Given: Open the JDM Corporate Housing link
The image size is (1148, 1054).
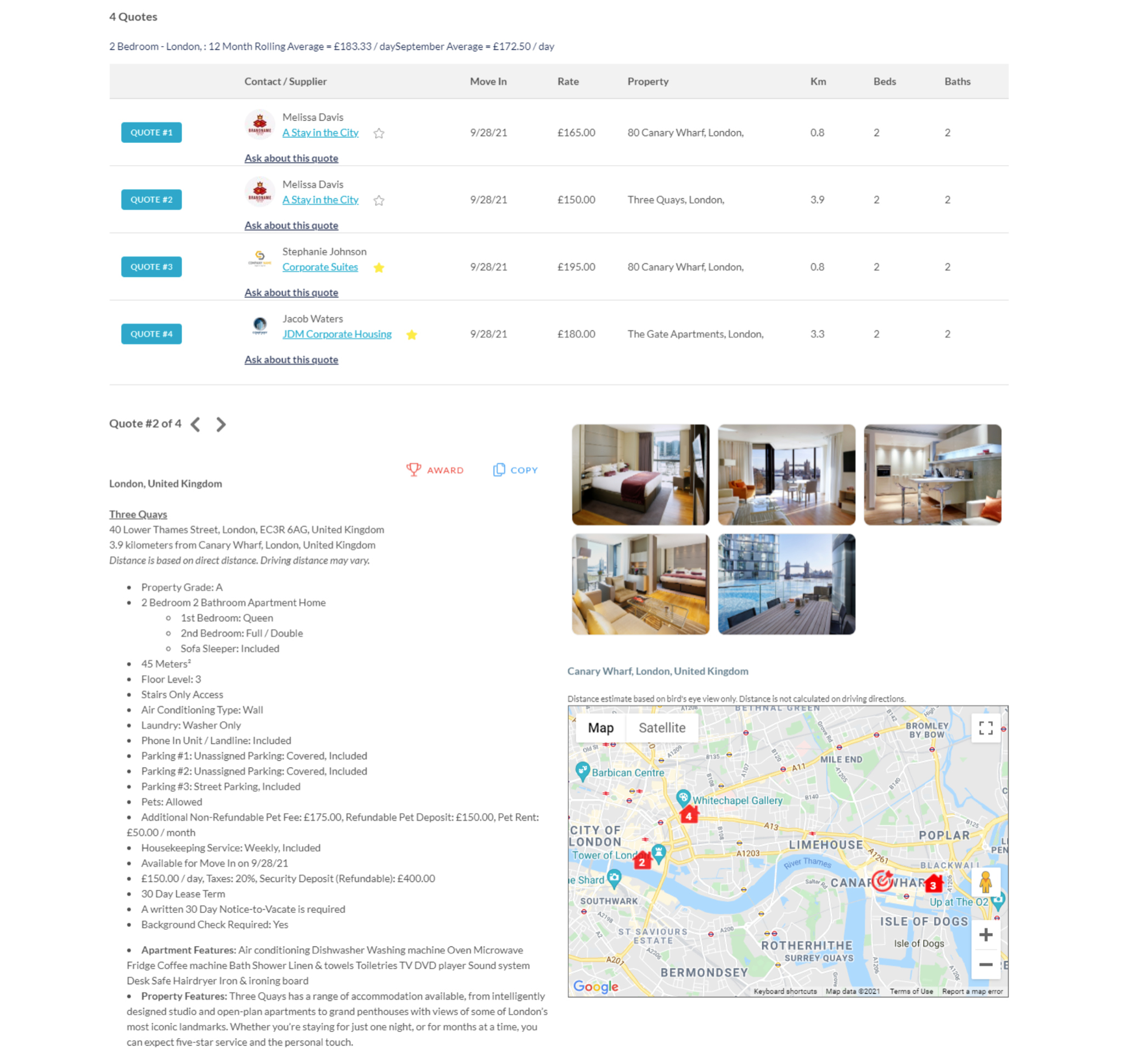Looking at the screenshot, I should click(x=337, y=334).
